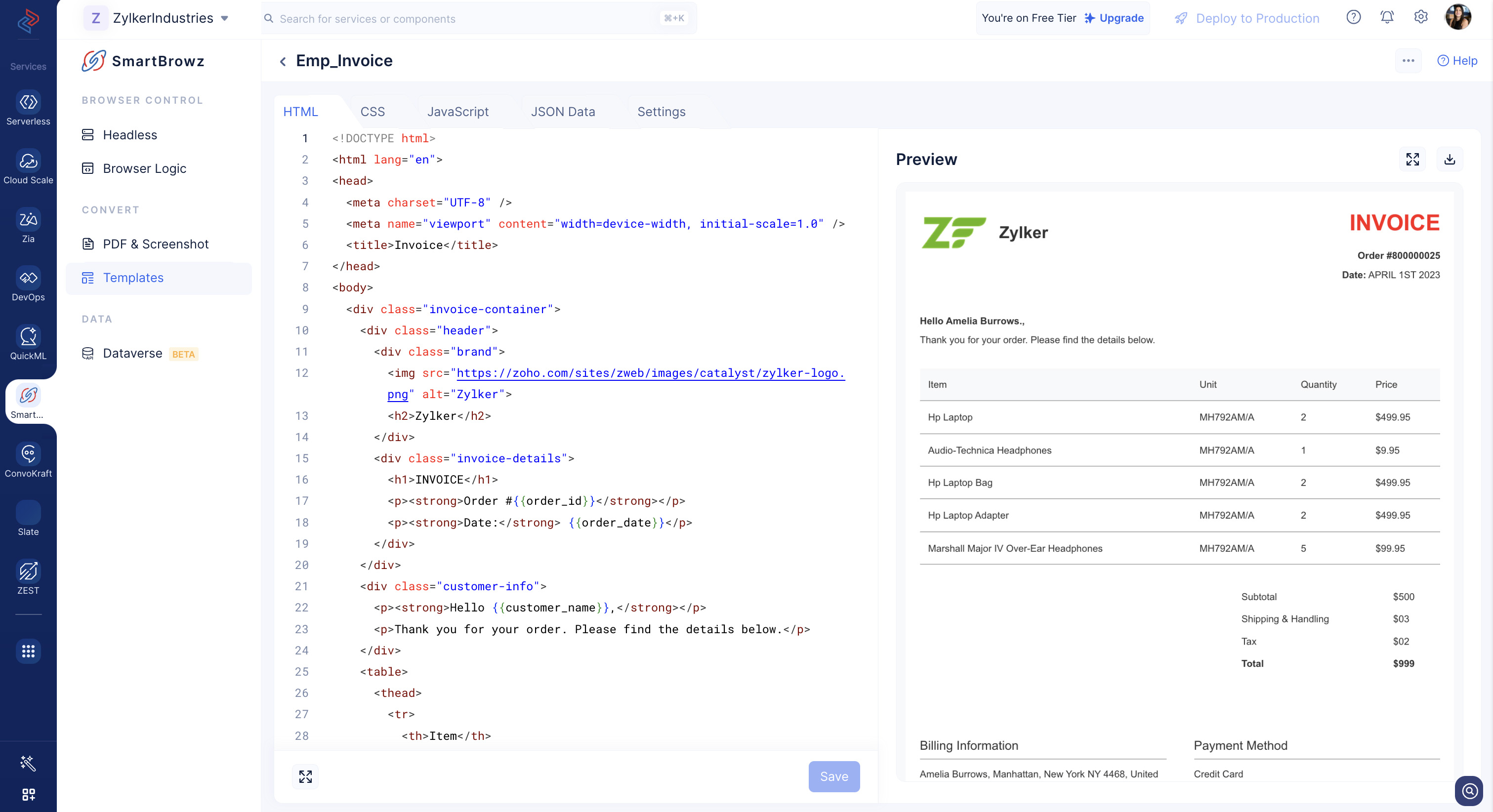Switch to the CSS tab
This screenshot has width=1493, height=812.
371,111
